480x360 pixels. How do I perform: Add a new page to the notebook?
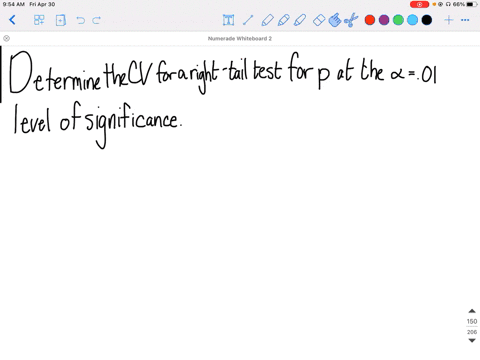[61, 20]
